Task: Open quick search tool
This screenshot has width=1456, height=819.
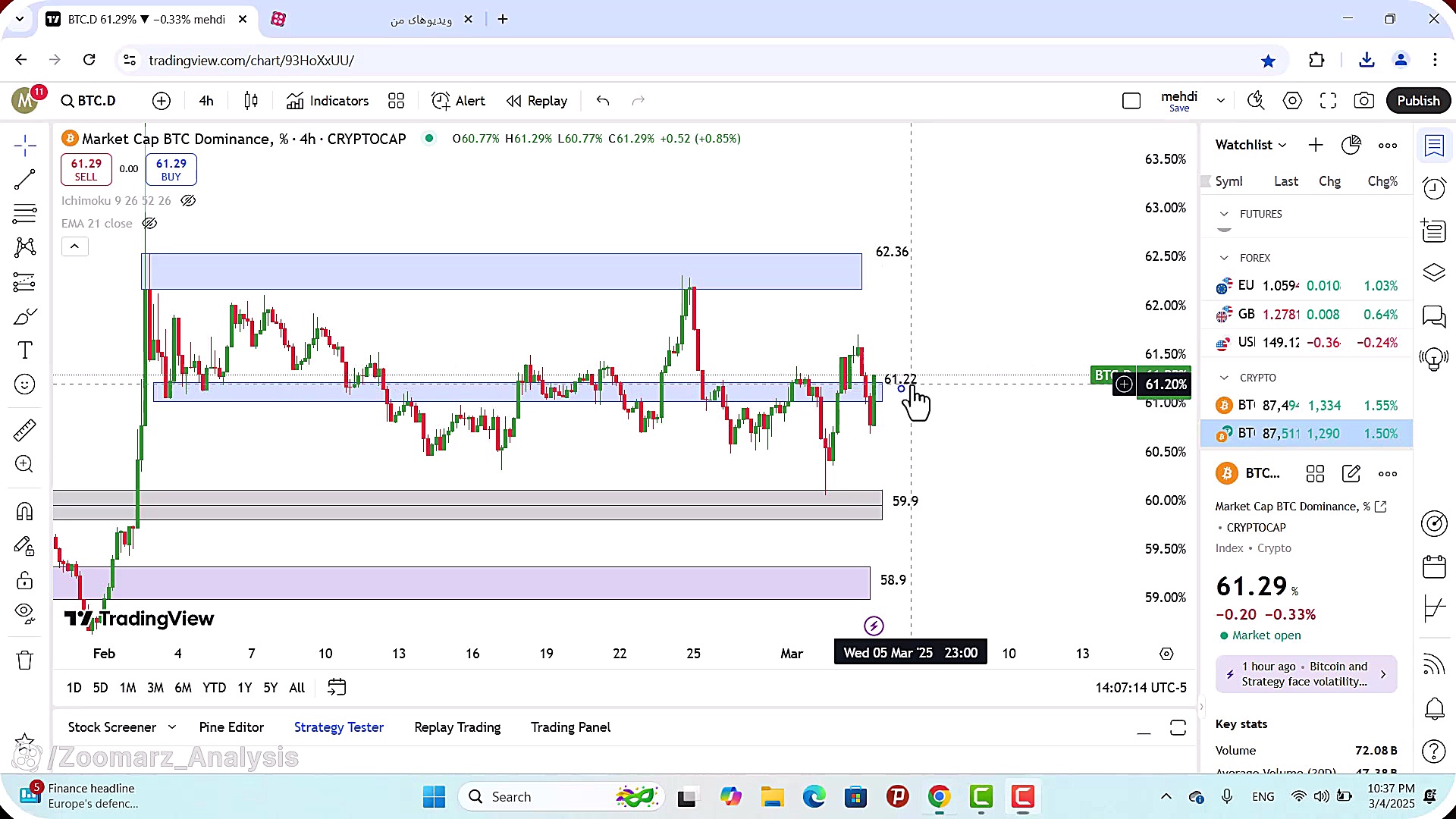Action: 1256,101
